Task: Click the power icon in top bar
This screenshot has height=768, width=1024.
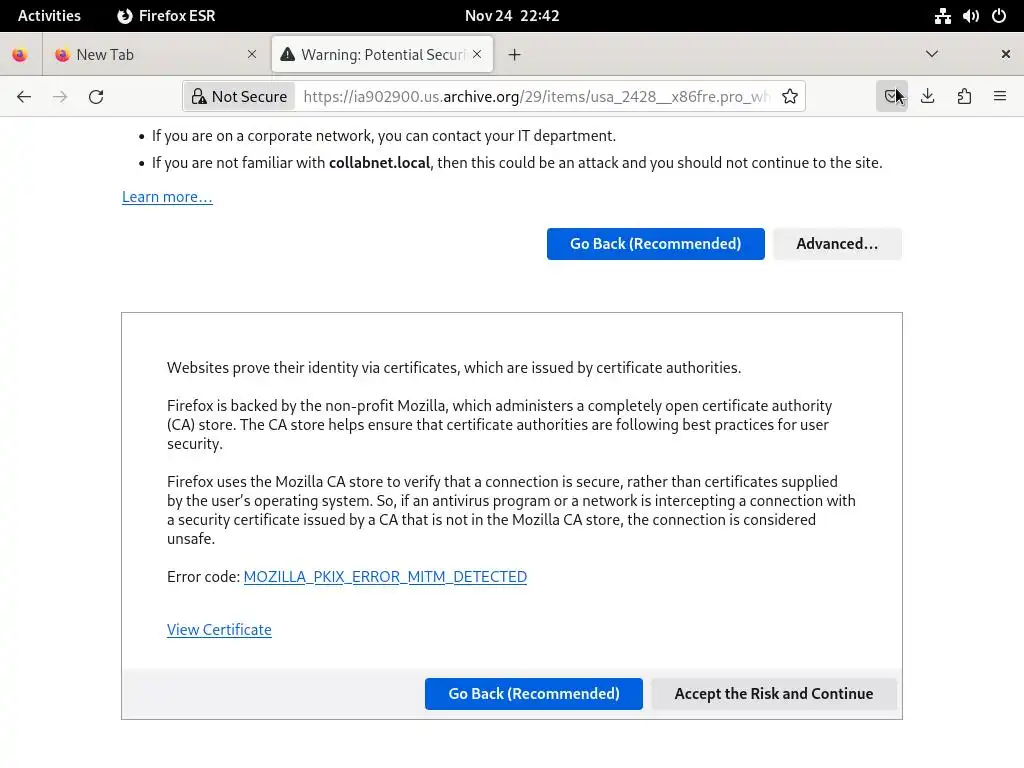Action: [x=999, y=16]
